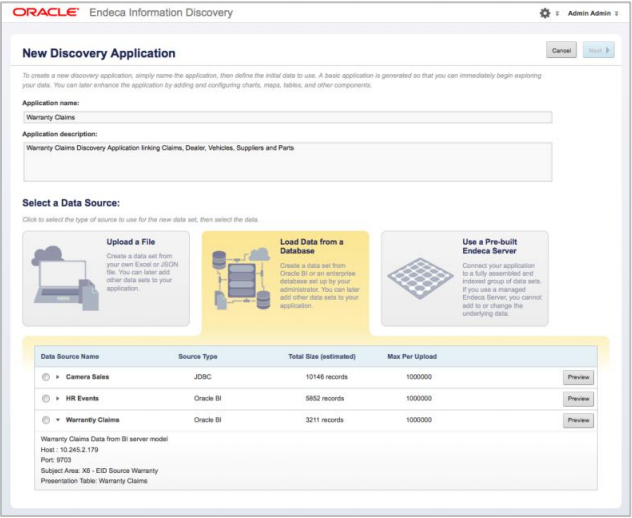
Task: Select the HR Events radio button
Action: click(46, 398)
